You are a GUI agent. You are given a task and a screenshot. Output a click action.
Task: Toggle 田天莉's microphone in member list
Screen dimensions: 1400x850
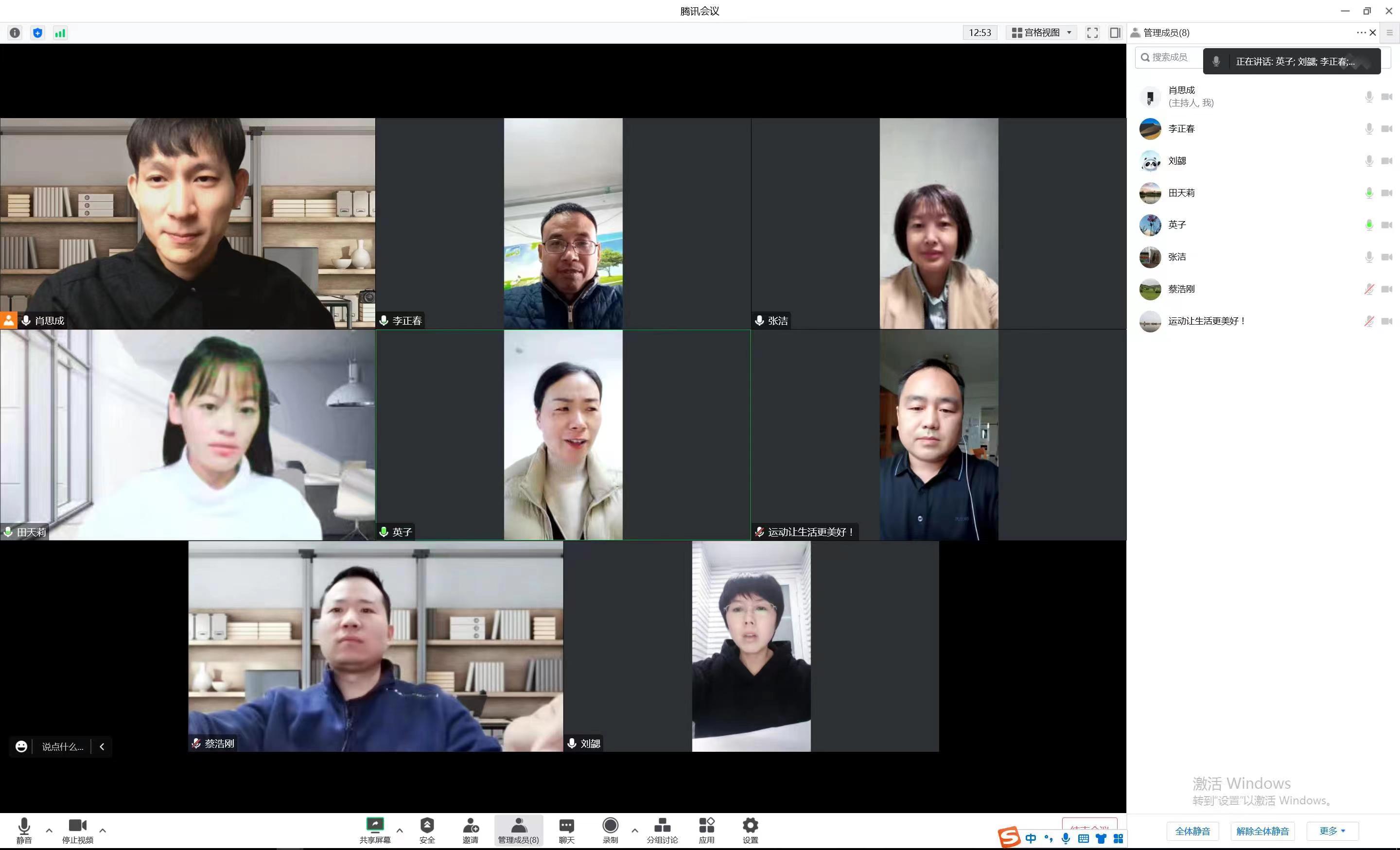coord(1369,193)
